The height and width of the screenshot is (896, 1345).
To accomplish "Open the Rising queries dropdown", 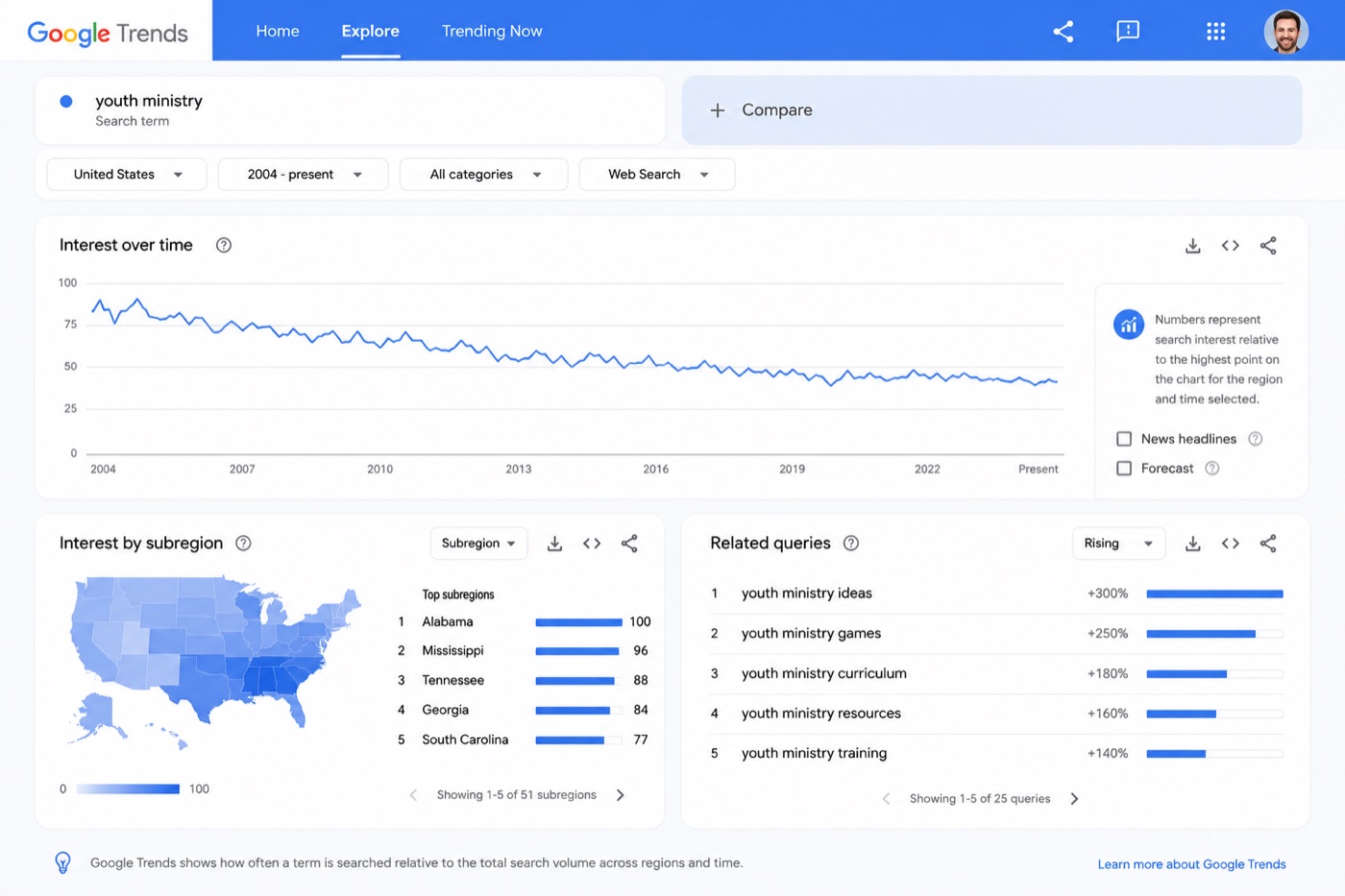I will click(x=1118, y=544).
